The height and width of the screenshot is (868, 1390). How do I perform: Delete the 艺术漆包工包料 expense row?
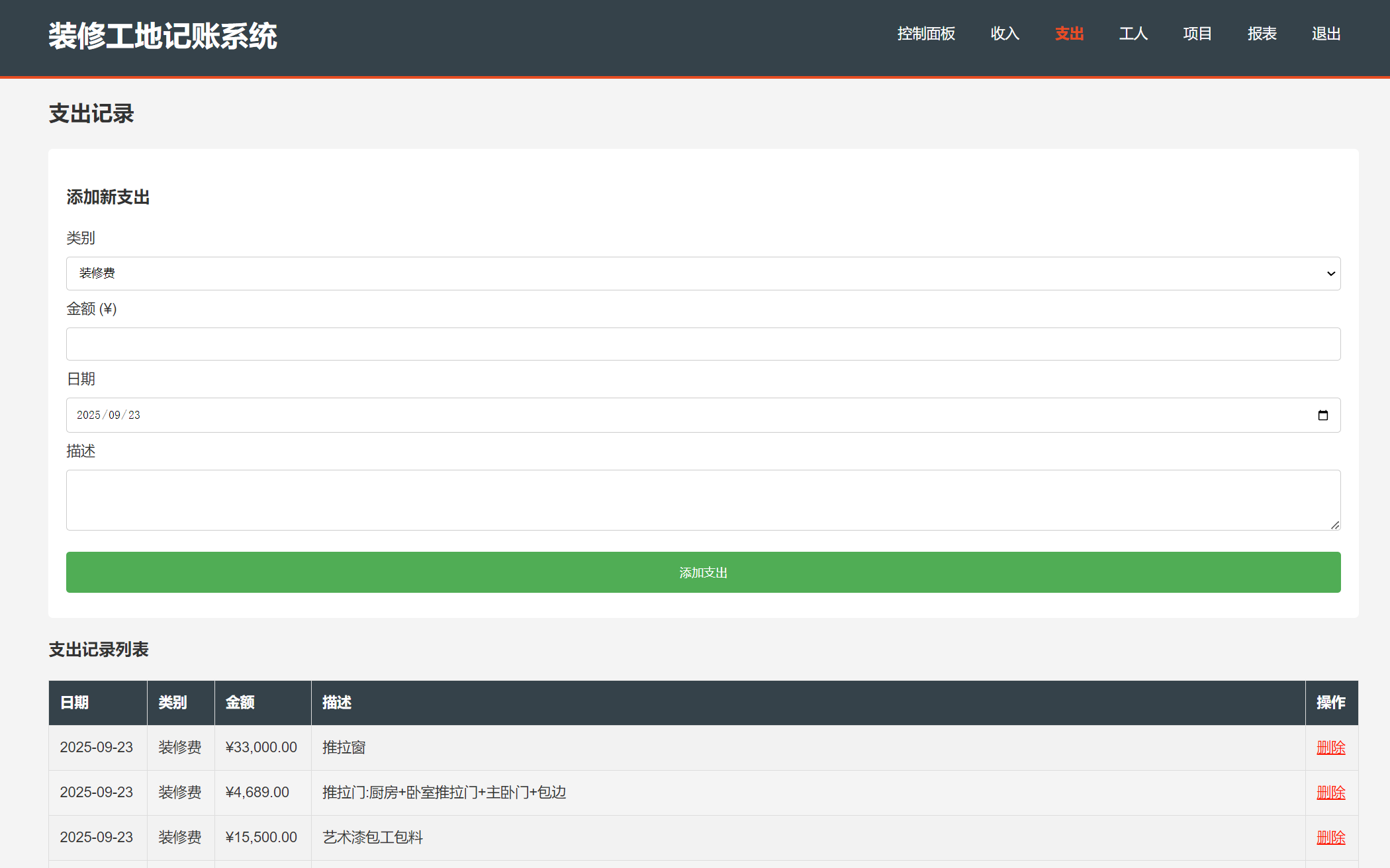[x=1330, y=838]
